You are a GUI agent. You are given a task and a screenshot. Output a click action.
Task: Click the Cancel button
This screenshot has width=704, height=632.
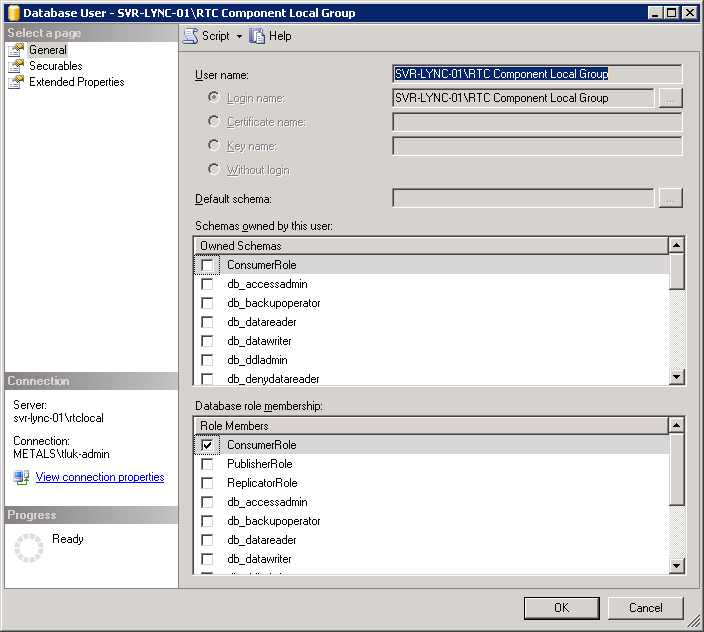pyautogui.click(x=646, y=608)
